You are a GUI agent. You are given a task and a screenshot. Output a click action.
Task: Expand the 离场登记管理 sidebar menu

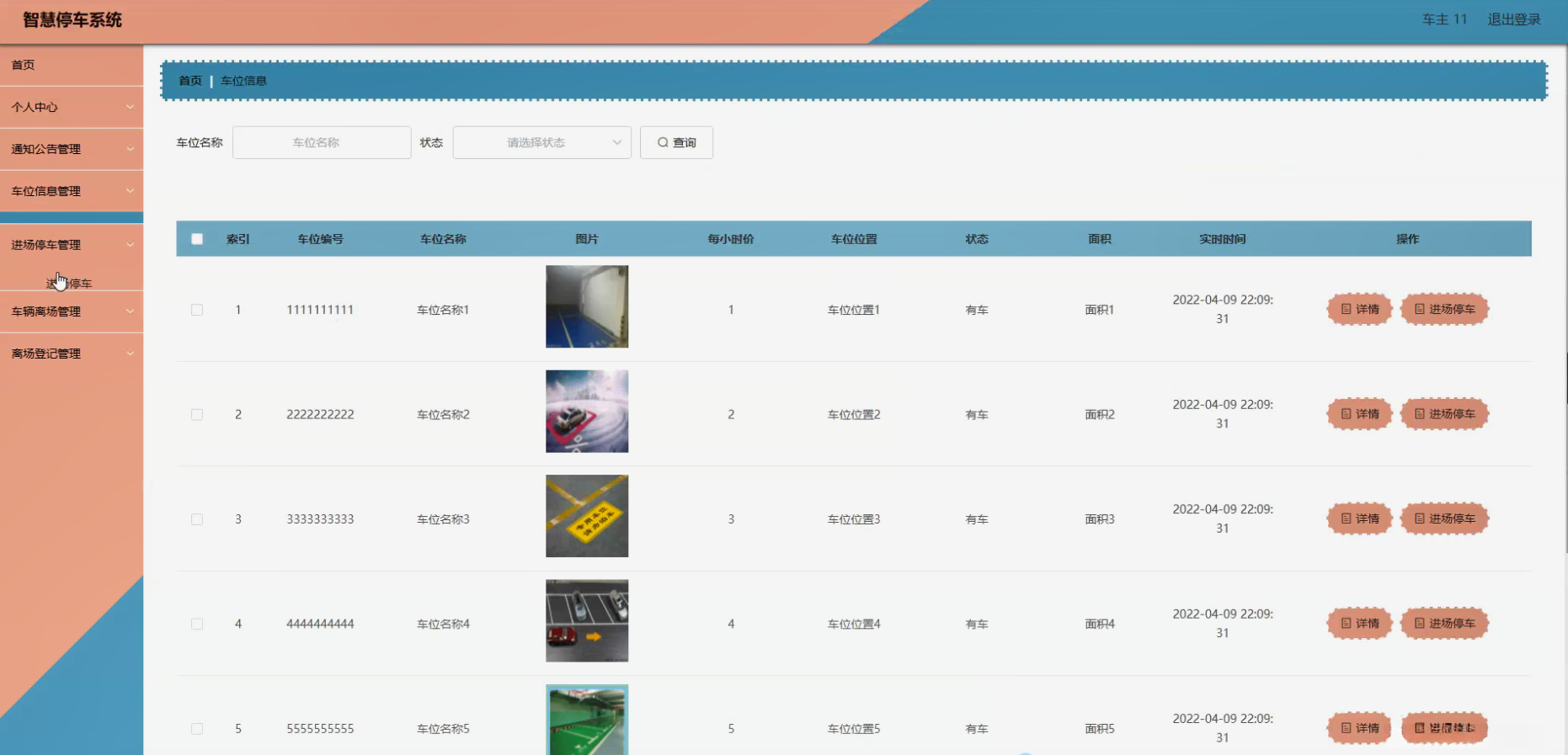coord(72,354)
